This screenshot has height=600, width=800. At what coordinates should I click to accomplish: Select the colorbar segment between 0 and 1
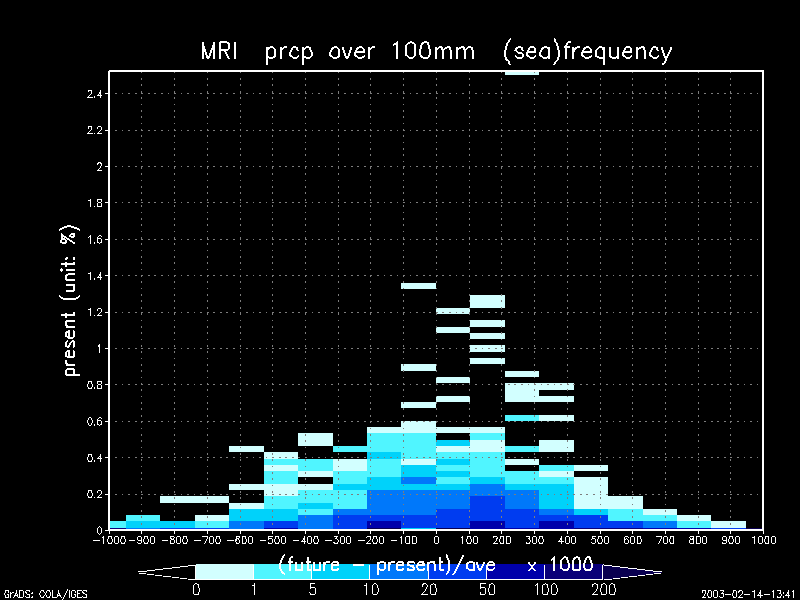224,571
